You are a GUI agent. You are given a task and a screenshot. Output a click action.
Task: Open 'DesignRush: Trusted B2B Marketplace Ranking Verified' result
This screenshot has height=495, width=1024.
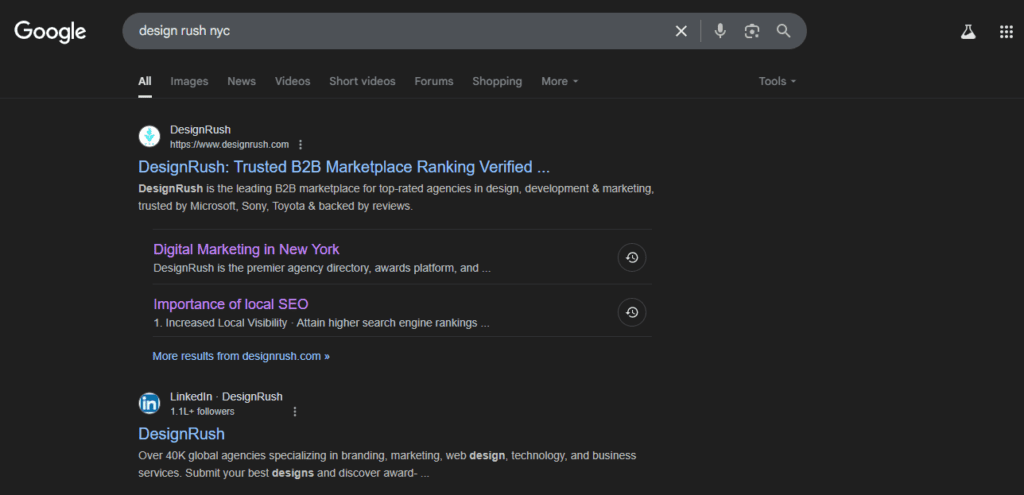click(344, 167)
